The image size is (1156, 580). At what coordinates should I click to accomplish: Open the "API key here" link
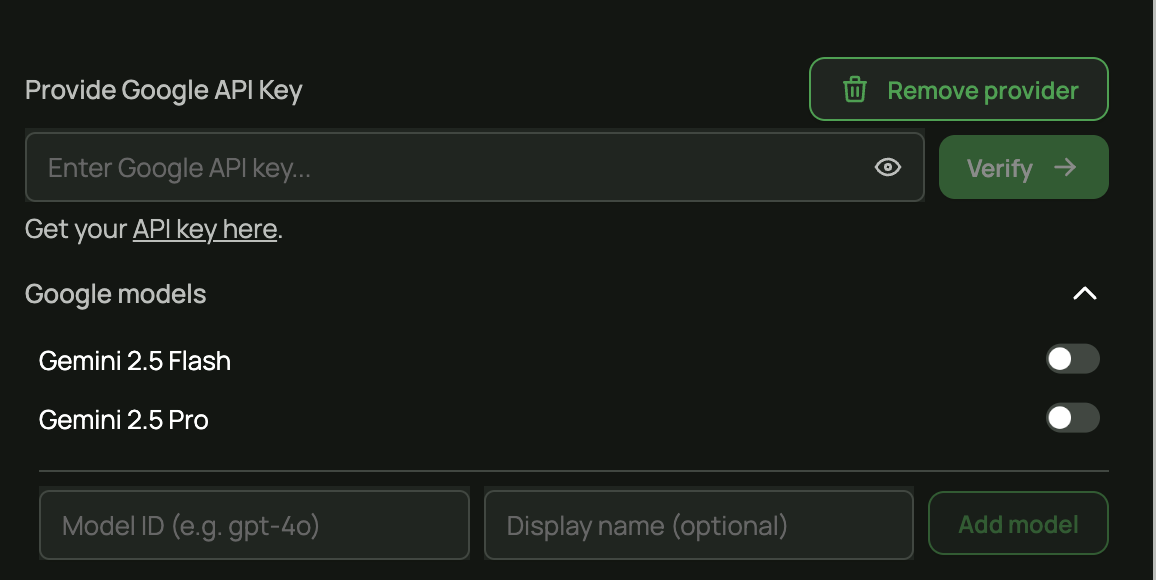pos(205,229)
